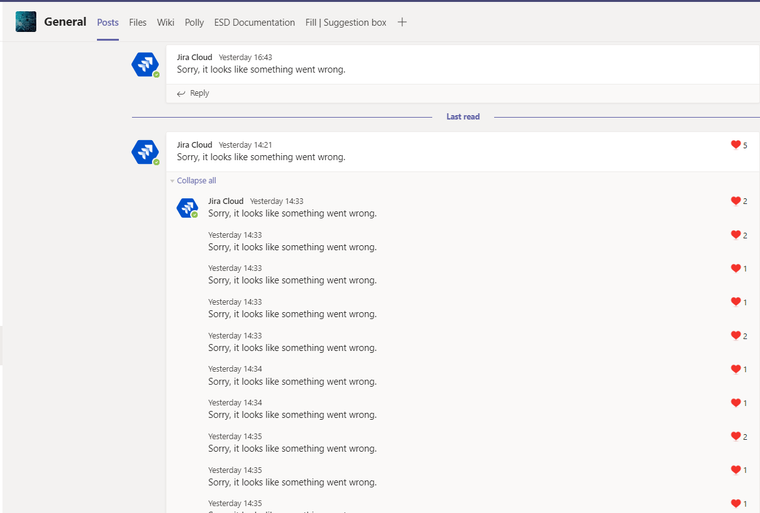The height and width of the screenshot is (513, 760).
Task: Click the Last read marker label
Action: (463, 117)
